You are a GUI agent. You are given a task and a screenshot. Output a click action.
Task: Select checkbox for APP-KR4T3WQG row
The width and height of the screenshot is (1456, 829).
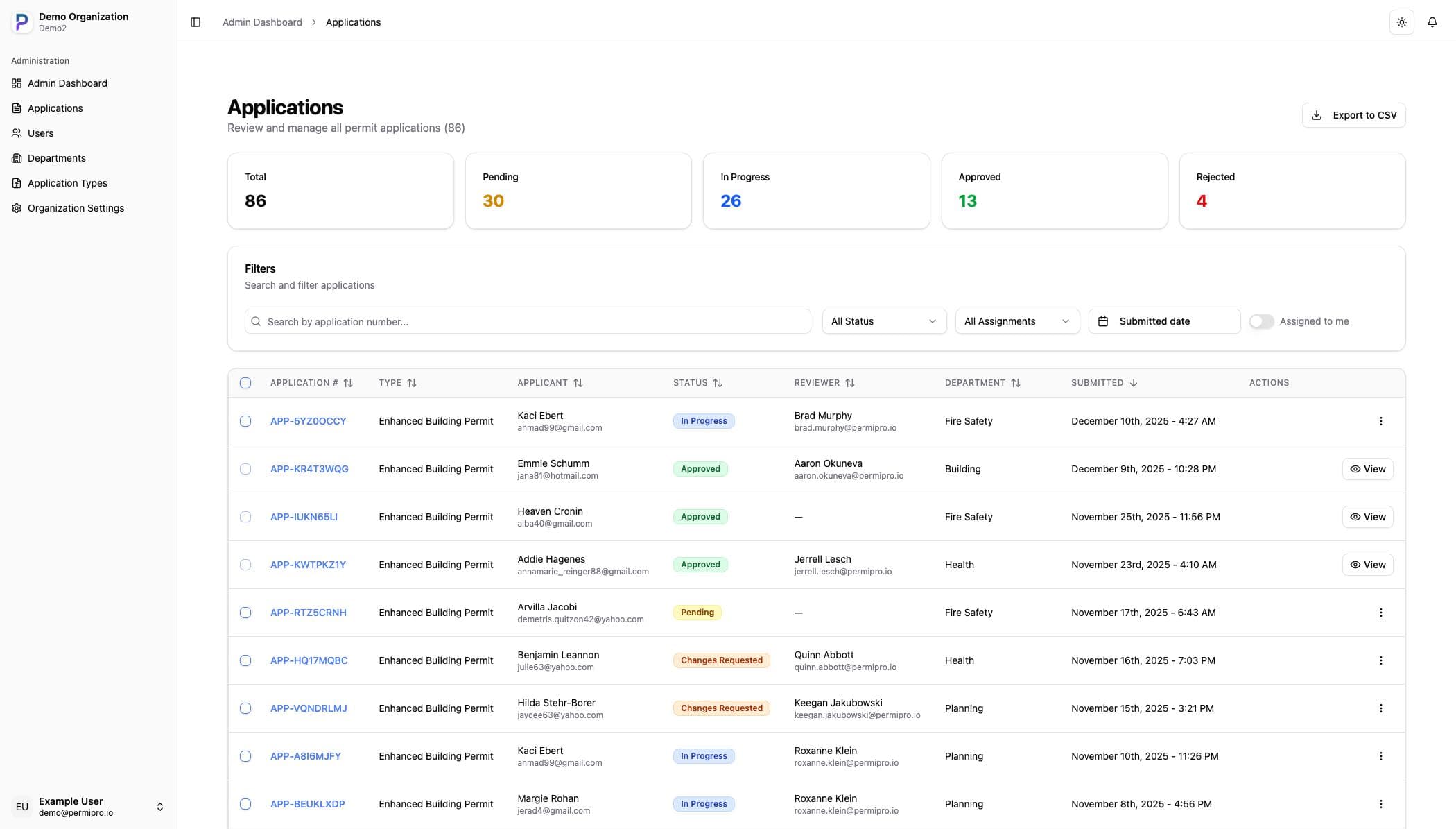pyautogui.click(x=245, y=469)
